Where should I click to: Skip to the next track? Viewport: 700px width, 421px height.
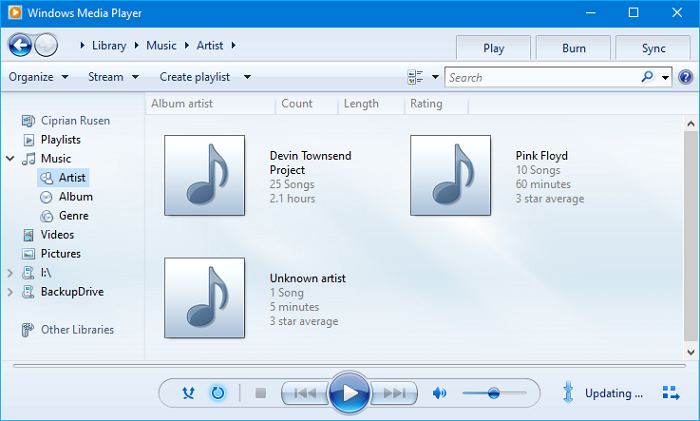click(393, 393)
